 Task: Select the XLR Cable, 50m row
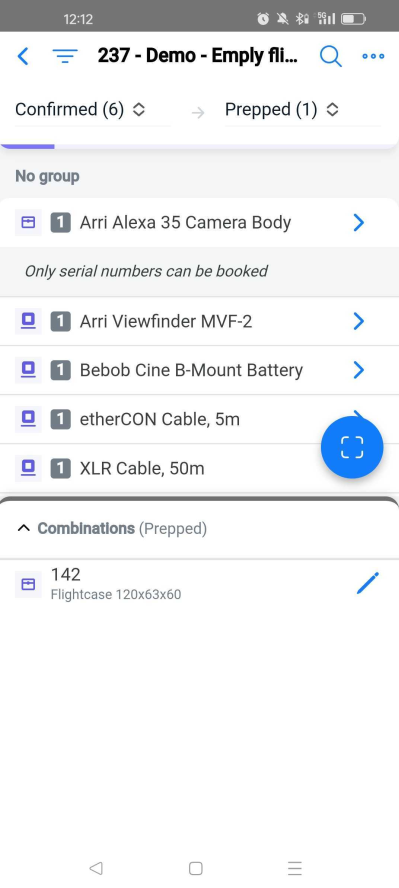199,468
